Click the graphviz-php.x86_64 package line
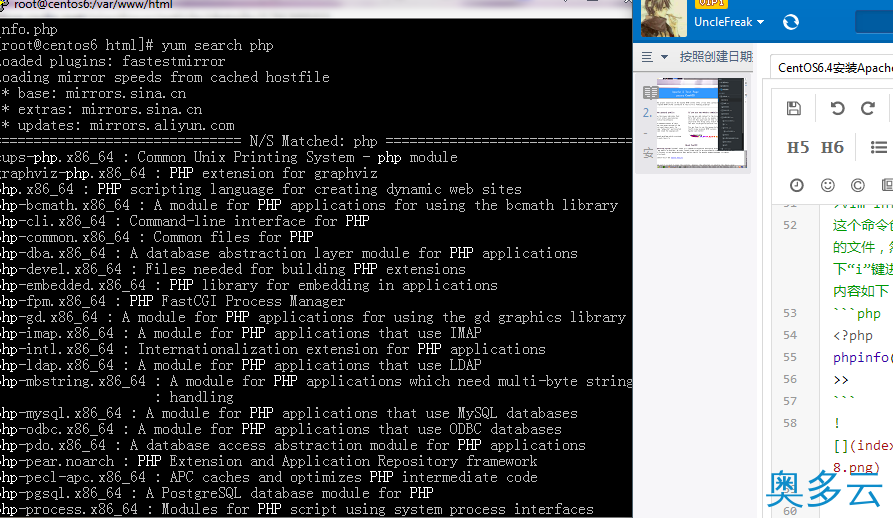 pyautogui.click(x=189, y=173)
